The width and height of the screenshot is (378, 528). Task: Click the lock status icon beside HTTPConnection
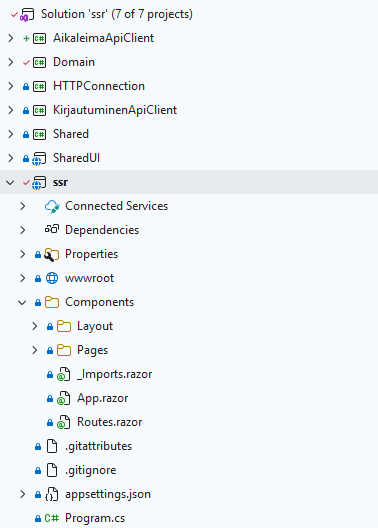click(x=26, y=87)
